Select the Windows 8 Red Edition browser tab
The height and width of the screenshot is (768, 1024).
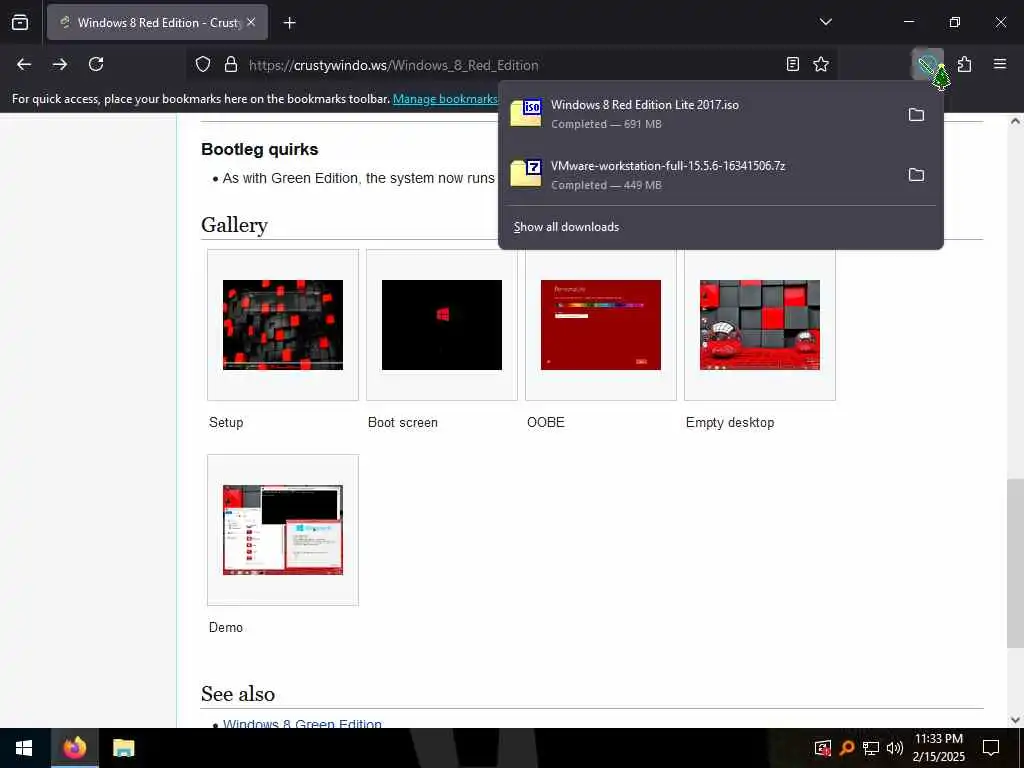[157, 22]
